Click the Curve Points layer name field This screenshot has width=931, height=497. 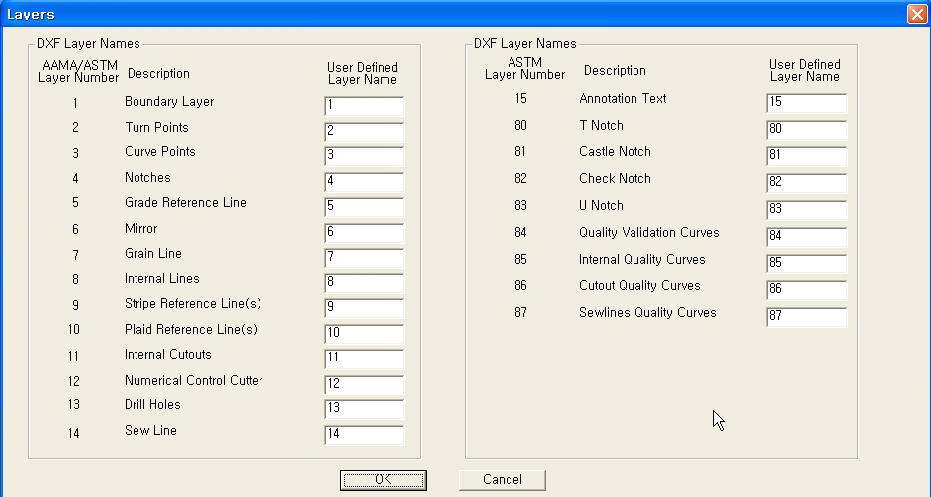click(364, 156)
